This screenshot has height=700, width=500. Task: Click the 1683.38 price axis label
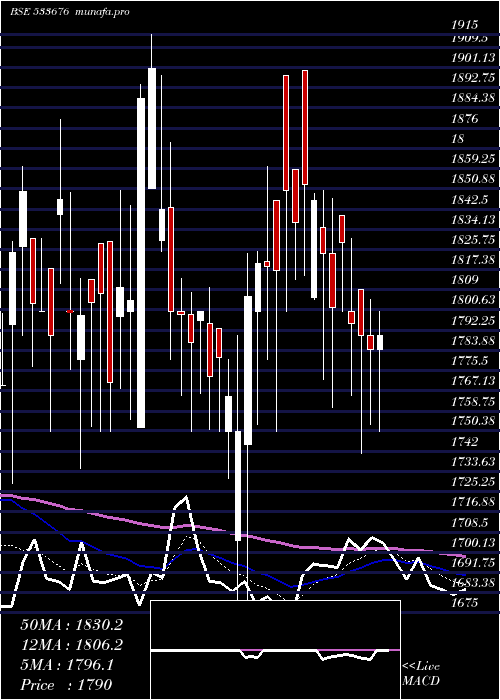(x=473, y=583)
